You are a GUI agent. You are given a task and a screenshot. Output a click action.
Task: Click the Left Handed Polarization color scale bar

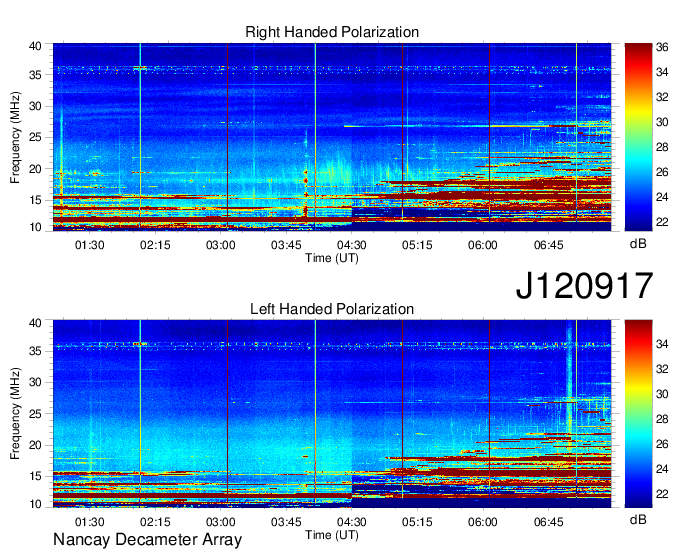(638, 414)
